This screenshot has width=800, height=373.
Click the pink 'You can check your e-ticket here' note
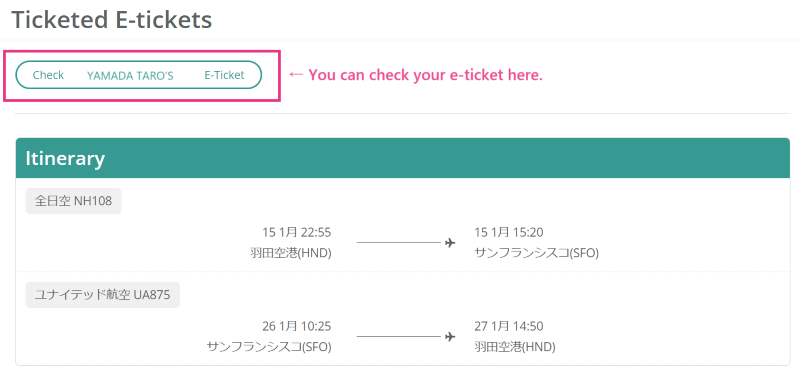coord(416,75)
